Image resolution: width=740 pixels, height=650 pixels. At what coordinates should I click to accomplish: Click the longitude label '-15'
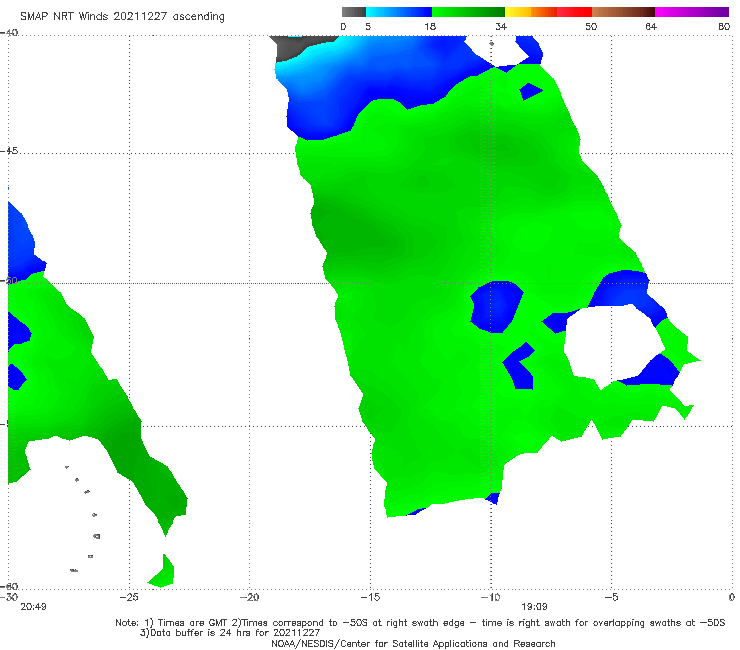coord(370,597)
